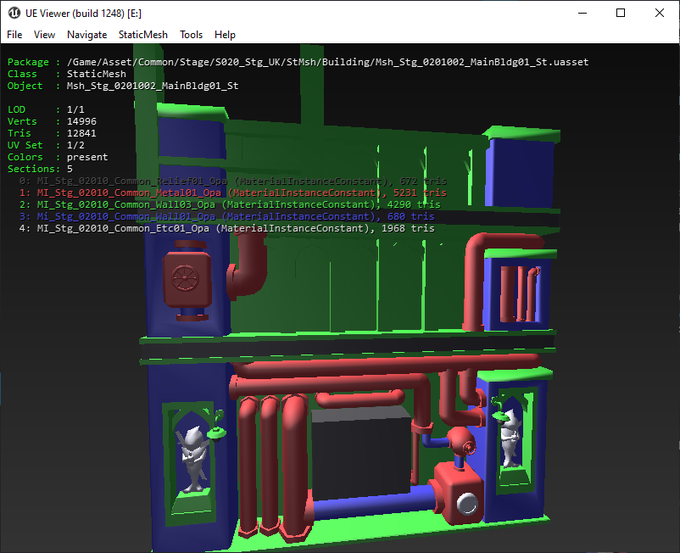Close the UE Viewer window

(x=660, y=13)
